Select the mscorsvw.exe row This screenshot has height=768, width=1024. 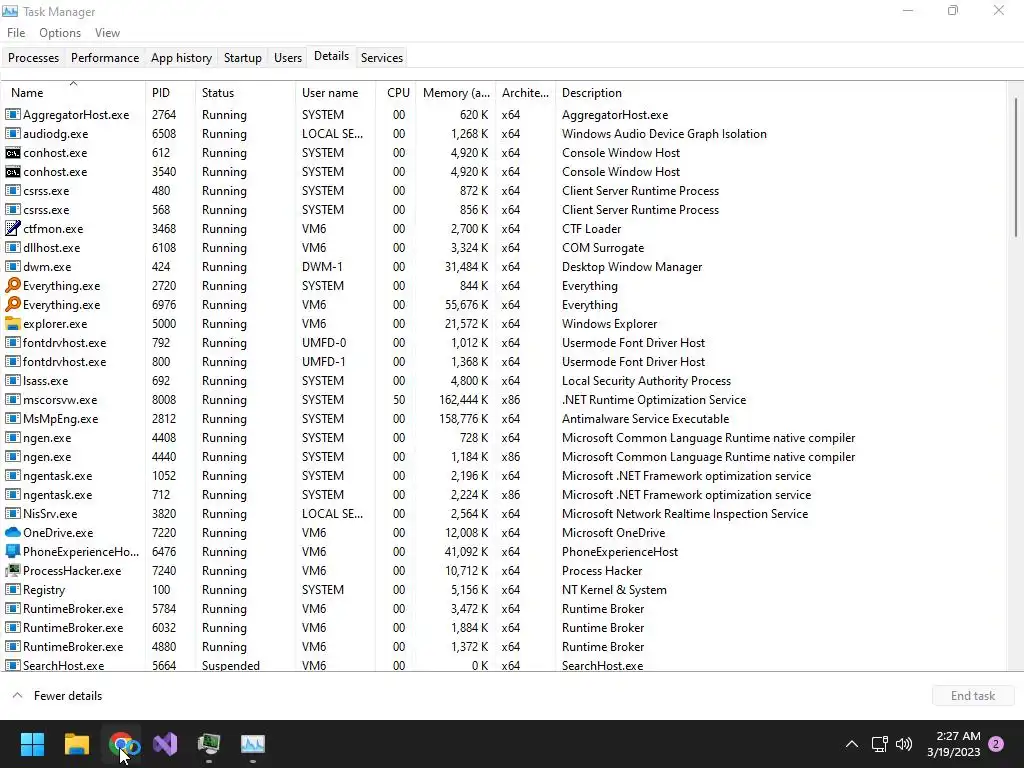(503, 400)
